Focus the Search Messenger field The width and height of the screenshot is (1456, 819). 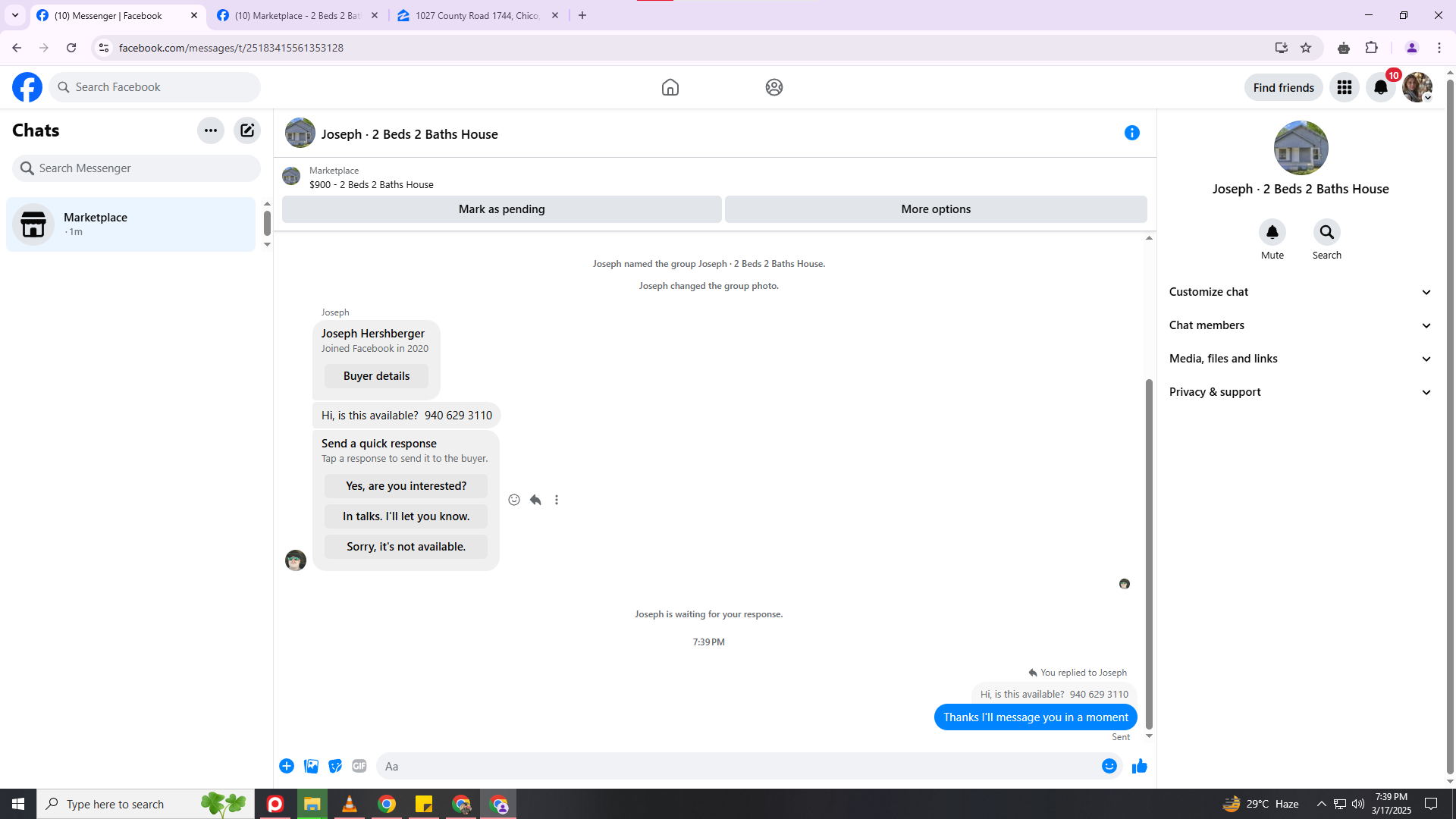[x=136, y=168]
